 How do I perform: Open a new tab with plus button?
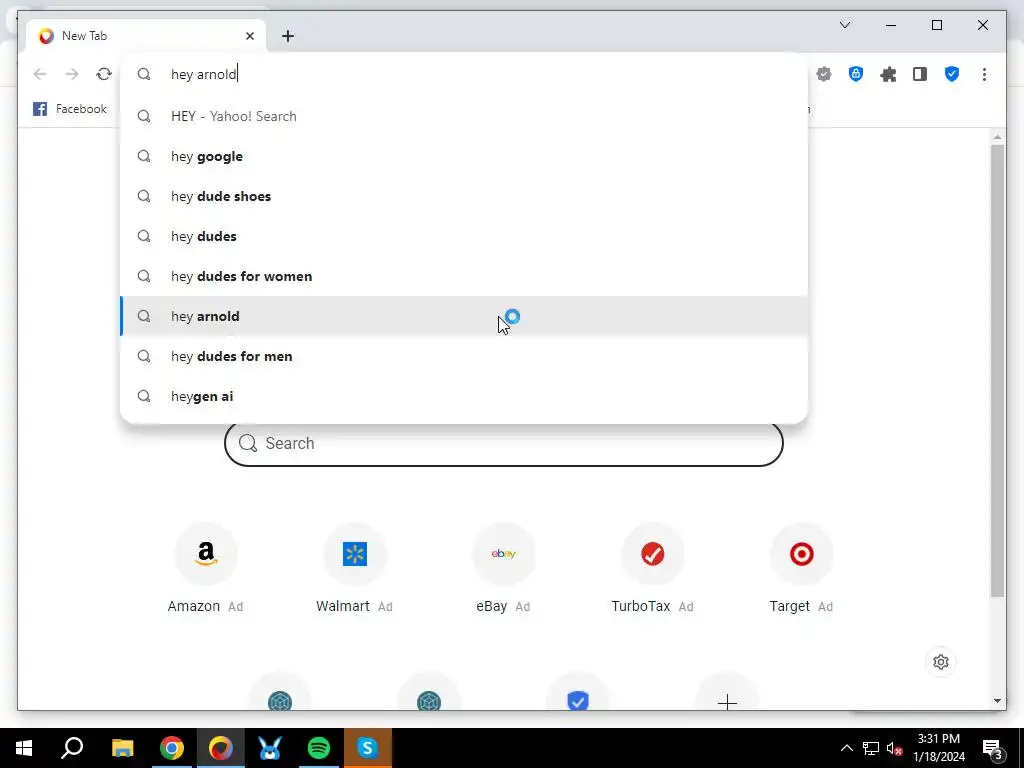tap(288, 36)
